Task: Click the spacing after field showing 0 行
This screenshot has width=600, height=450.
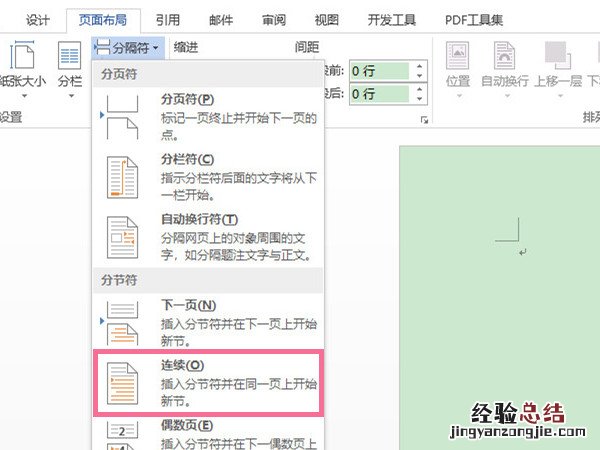Action: [x=379, y=94]
